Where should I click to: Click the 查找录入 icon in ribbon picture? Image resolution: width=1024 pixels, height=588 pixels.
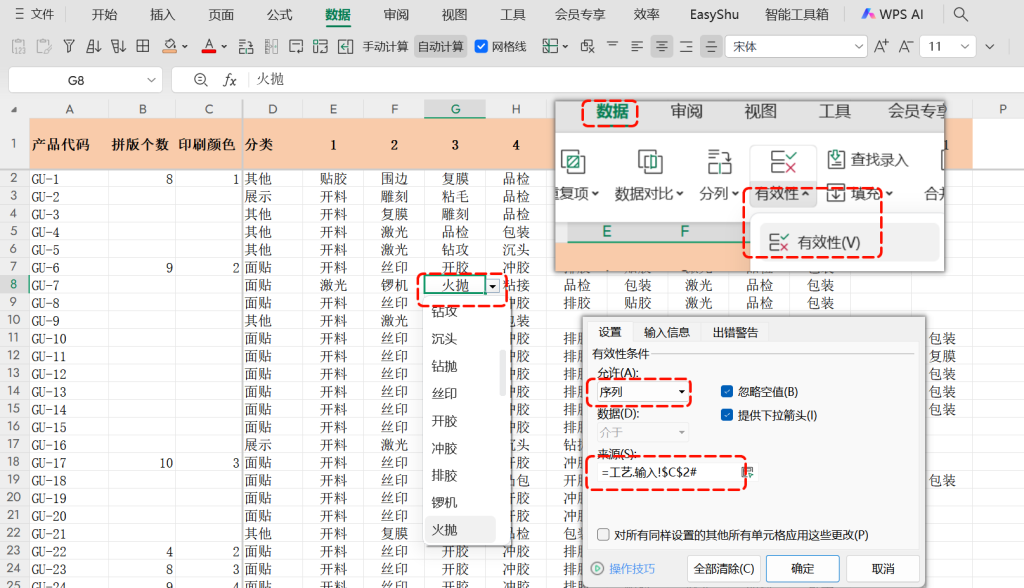(836, 159)
